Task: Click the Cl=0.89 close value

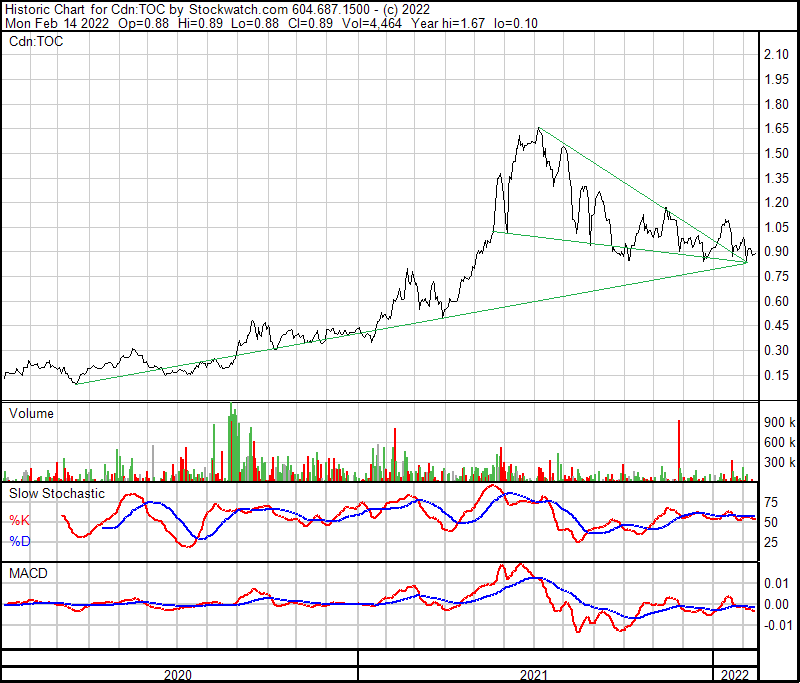Action: tap(310, 23)
